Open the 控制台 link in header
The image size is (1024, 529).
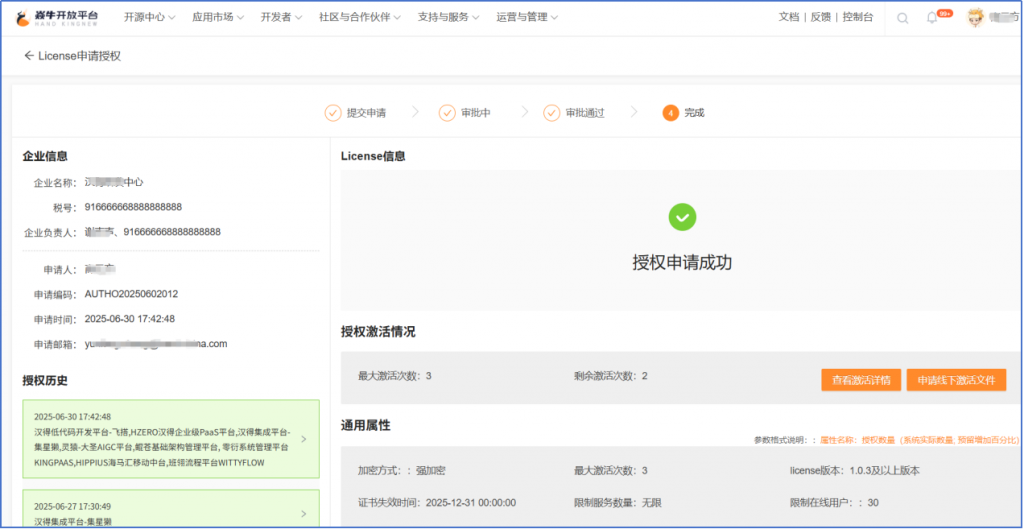[x=857, y=17]
